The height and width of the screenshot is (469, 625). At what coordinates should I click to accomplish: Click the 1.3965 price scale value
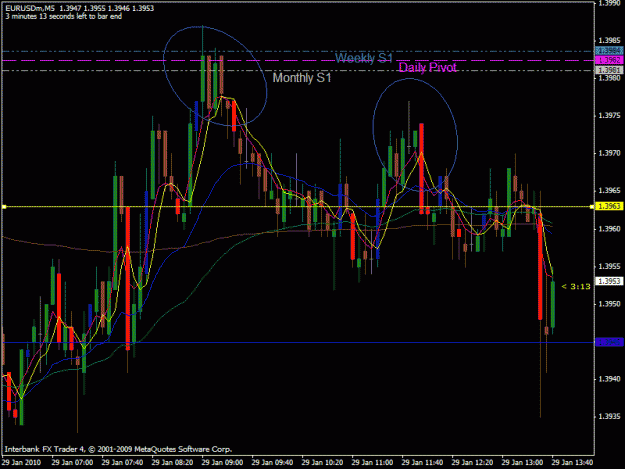(x=609, y=190)
